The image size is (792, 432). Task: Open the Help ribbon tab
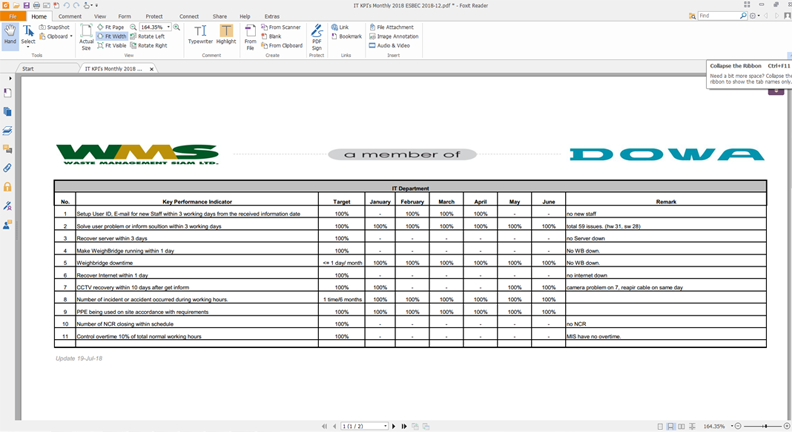[245, 16]
